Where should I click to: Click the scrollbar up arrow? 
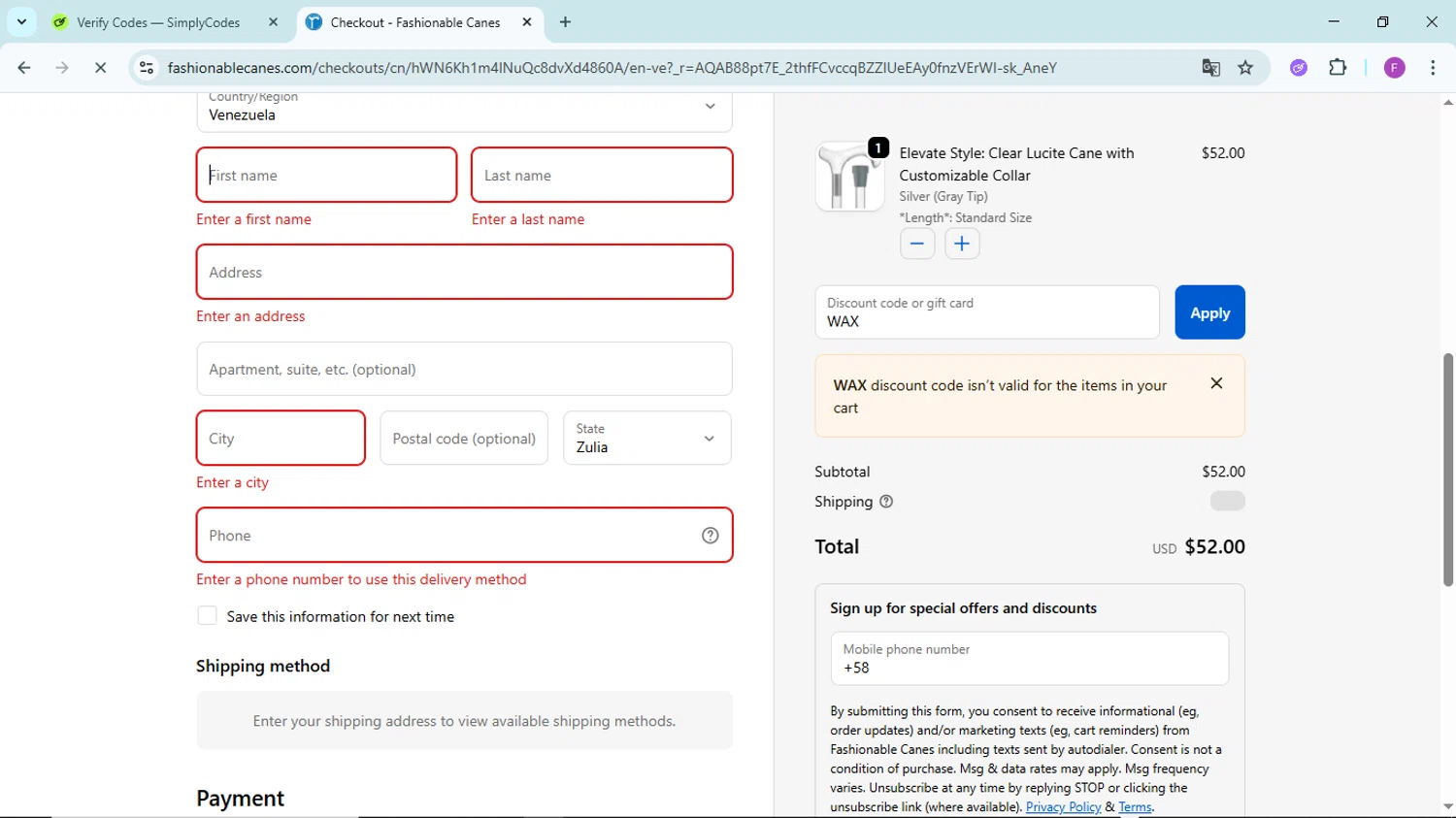pyautogui.click(x=1447, y=102)
